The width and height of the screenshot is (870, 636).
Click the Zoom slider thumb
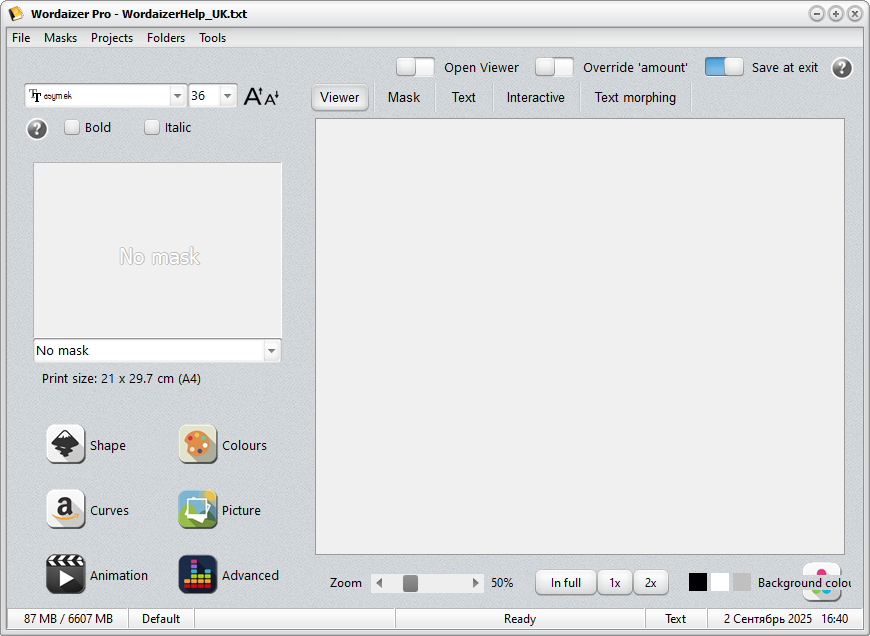coord(410,583)
